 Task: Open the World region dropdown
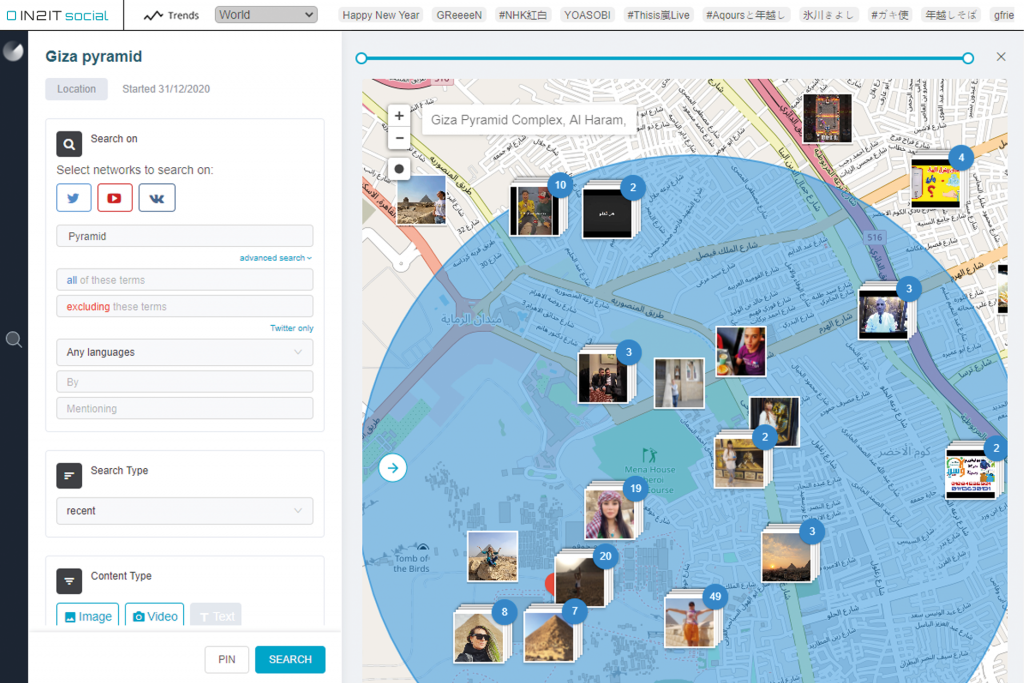coord(266,15)
